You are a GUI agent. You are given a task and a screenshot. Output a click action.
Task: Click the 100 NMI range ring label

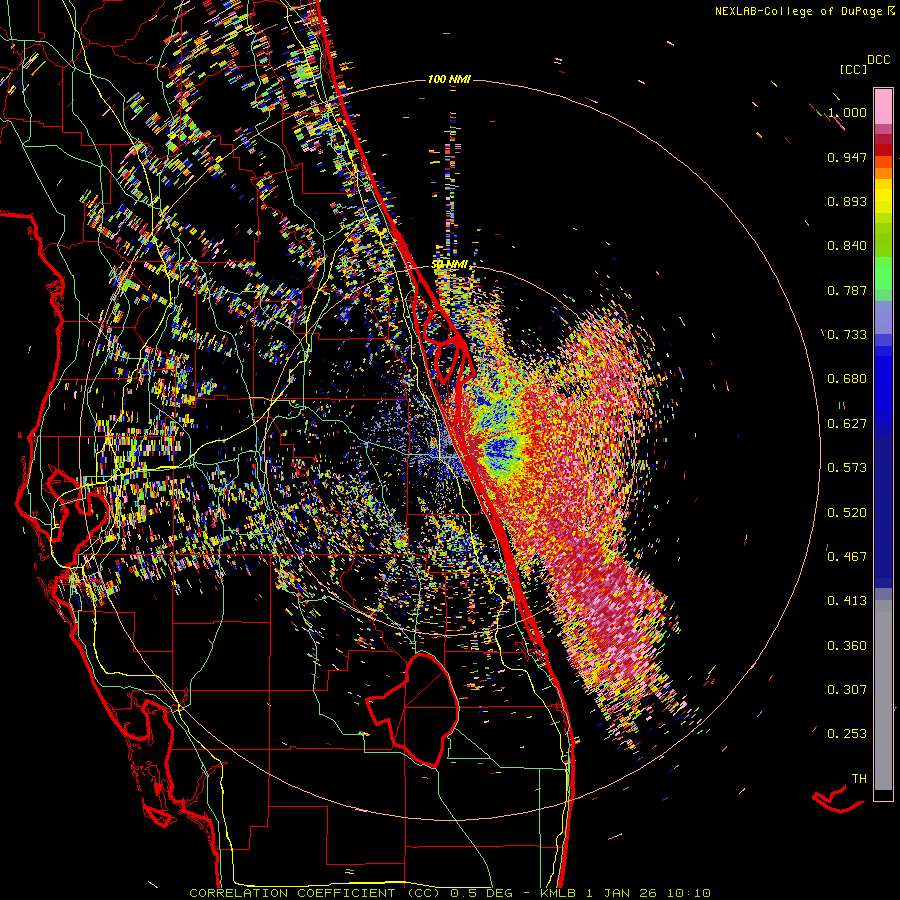pos(449,79)
